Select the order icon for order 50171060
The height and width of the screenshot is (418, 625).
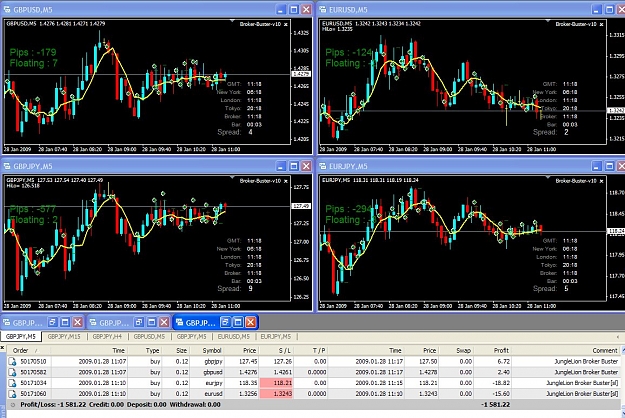click(12, 394)
